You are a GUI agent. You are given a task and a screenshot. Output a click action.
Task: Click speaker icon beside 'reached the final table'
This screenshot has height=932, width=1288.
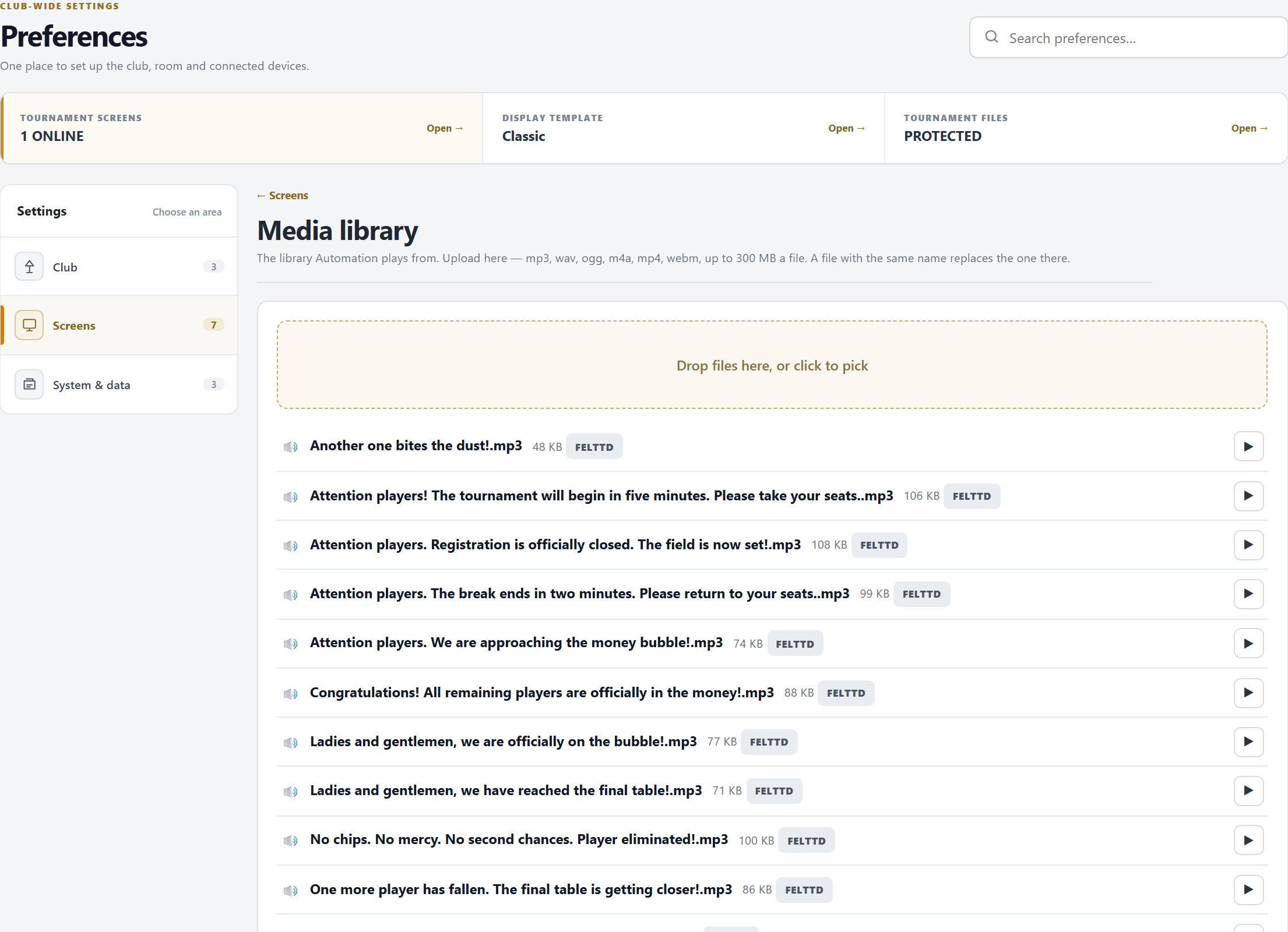click(290, 792)
